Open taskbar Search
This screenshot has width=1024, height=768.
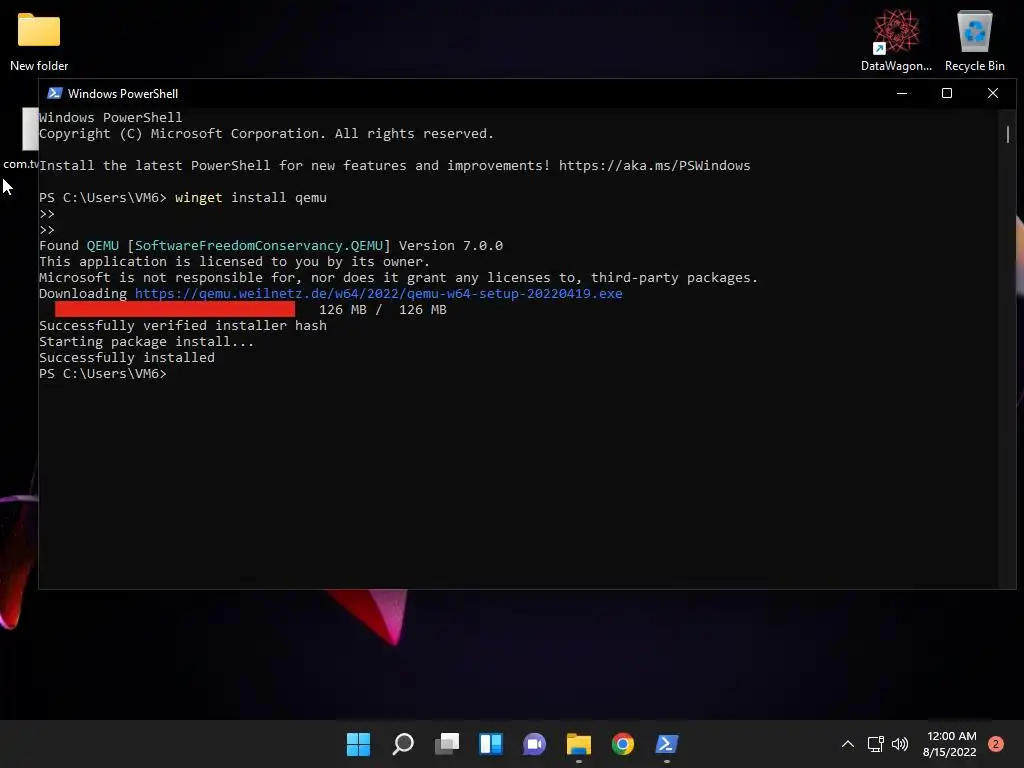coord(402,744)
